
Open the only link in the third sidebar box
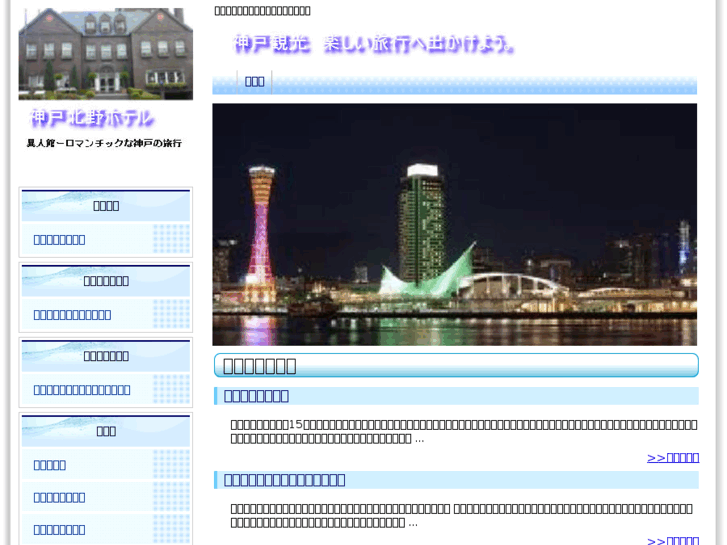pos(82,390)
